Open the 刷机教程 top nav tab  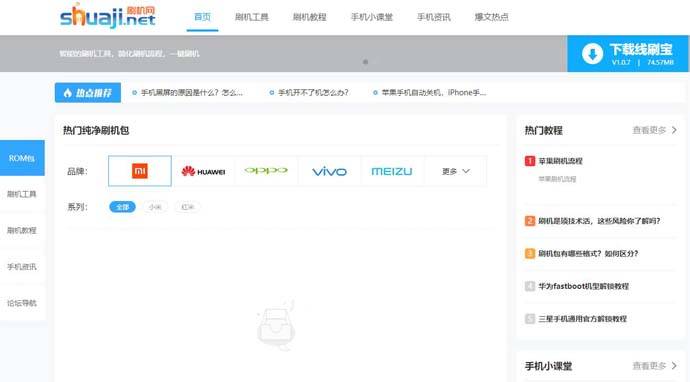tap(309, 17)
